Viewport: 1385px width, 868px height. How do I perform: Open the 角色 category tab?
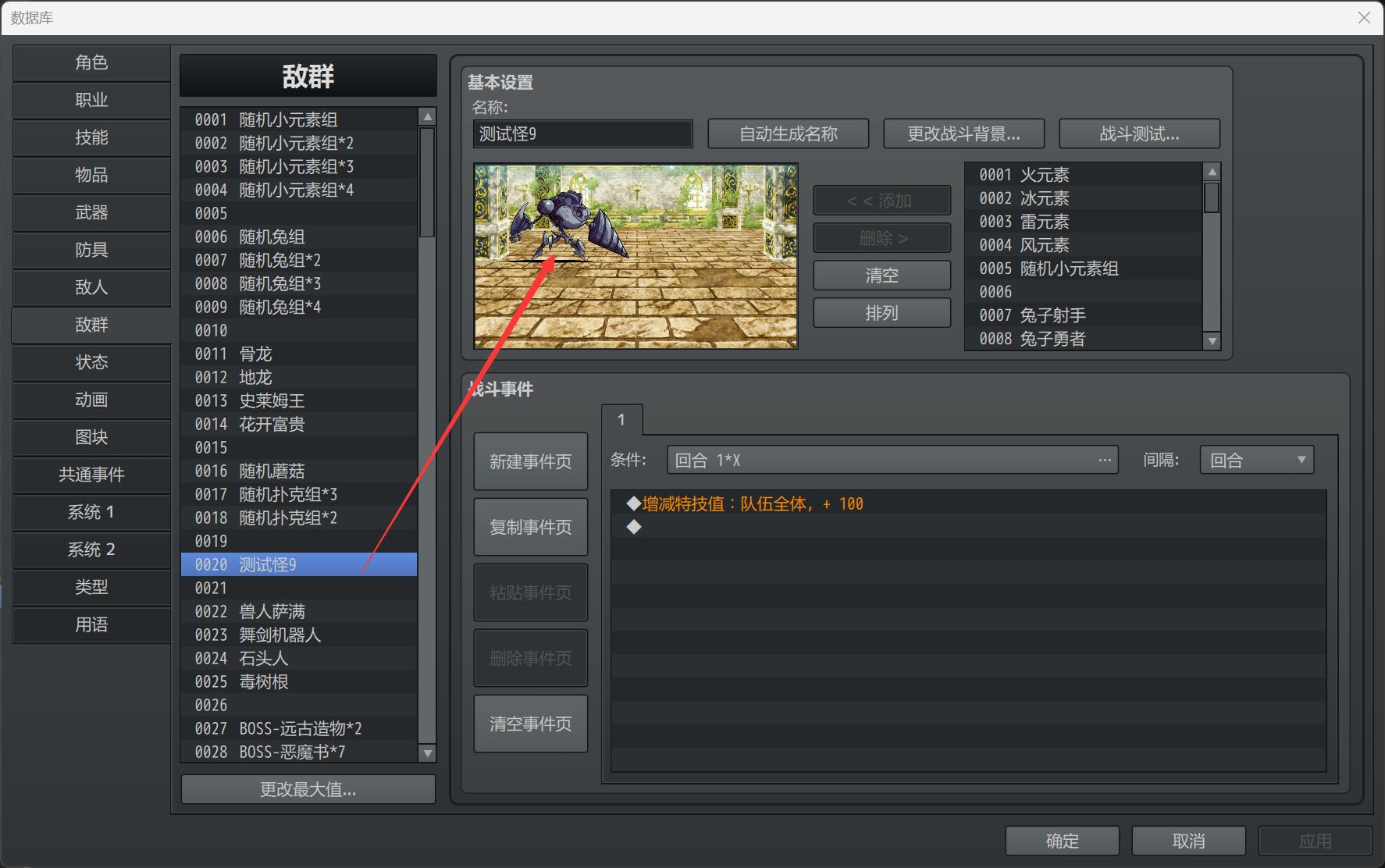pyautogui.click(x=91, y=62)
